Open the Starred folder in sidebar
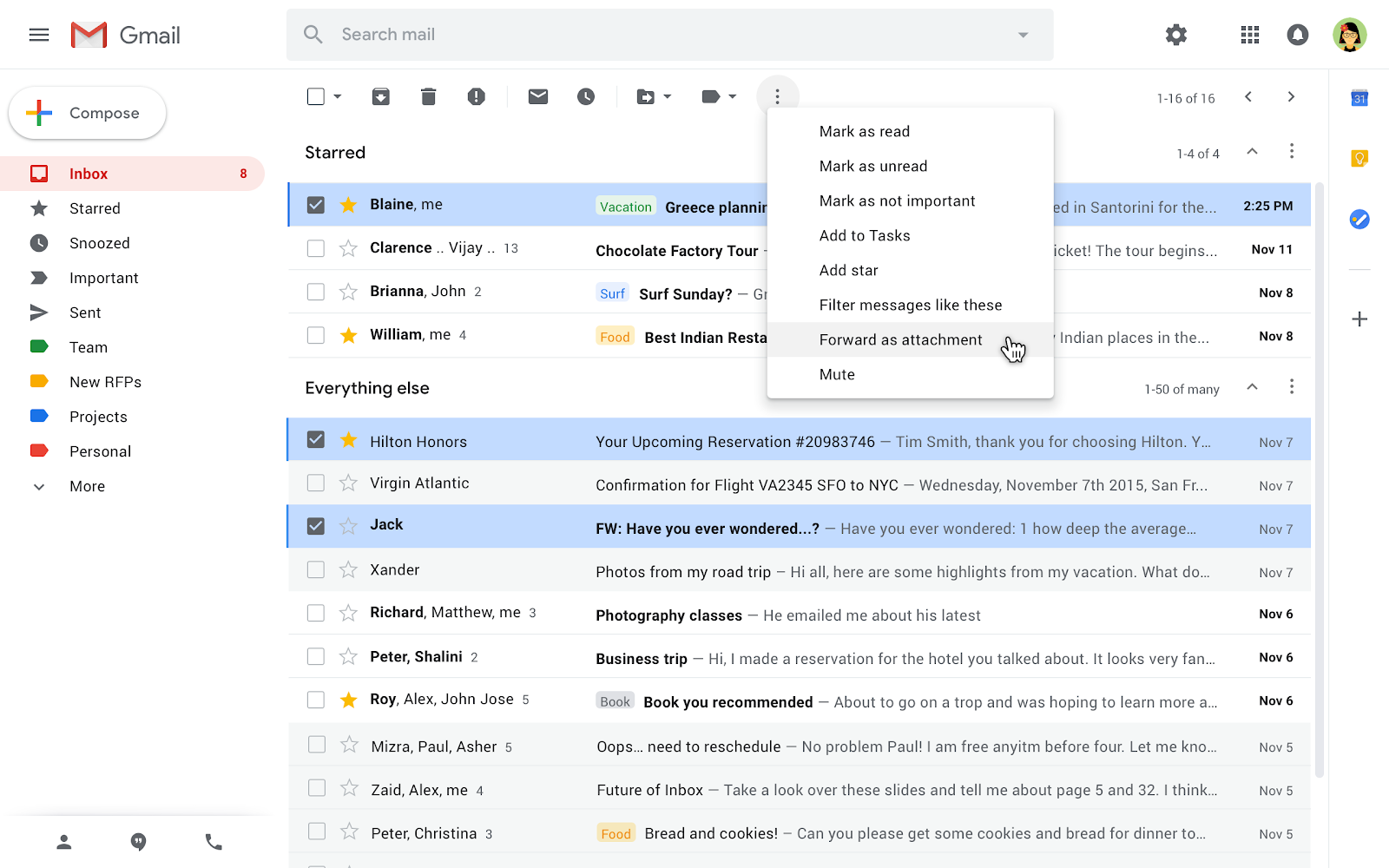The height and width of the screenshot is (868, 1389). (x=95, y=208)
